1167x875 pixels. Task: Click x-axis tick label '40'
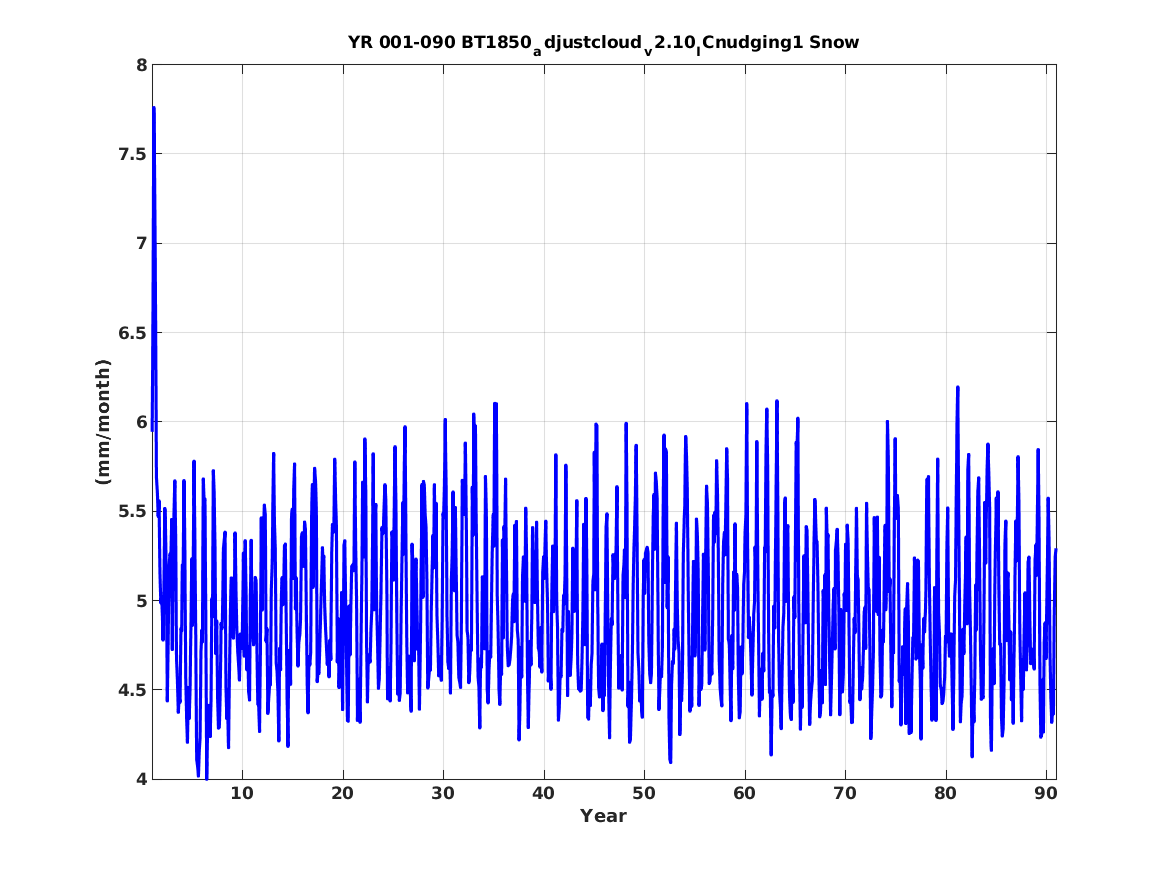[x=543, y=793]
